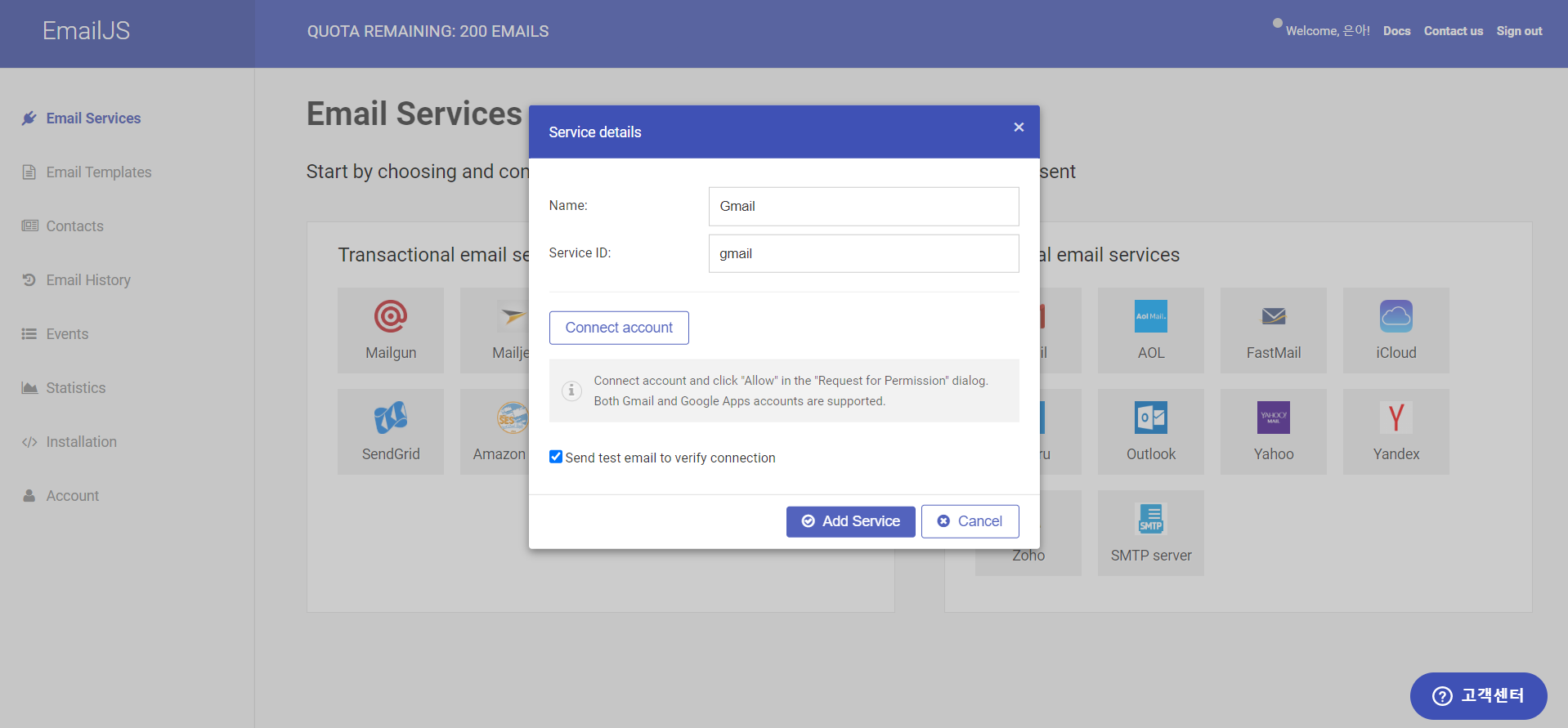Viewport: 1568px width, 728px height.
Task: Click the Email Templates document icon
Action: 29,172
